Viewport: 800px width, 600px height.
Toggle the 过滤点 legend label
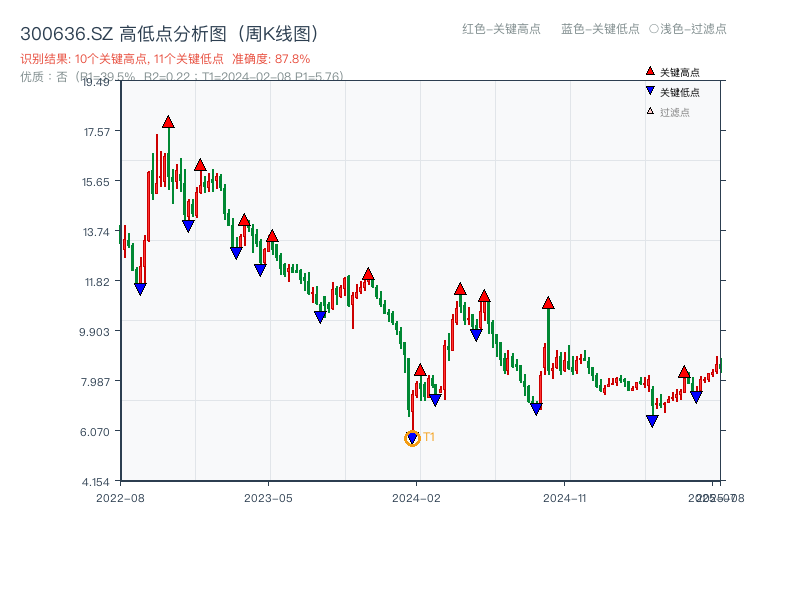pos(675,112)
